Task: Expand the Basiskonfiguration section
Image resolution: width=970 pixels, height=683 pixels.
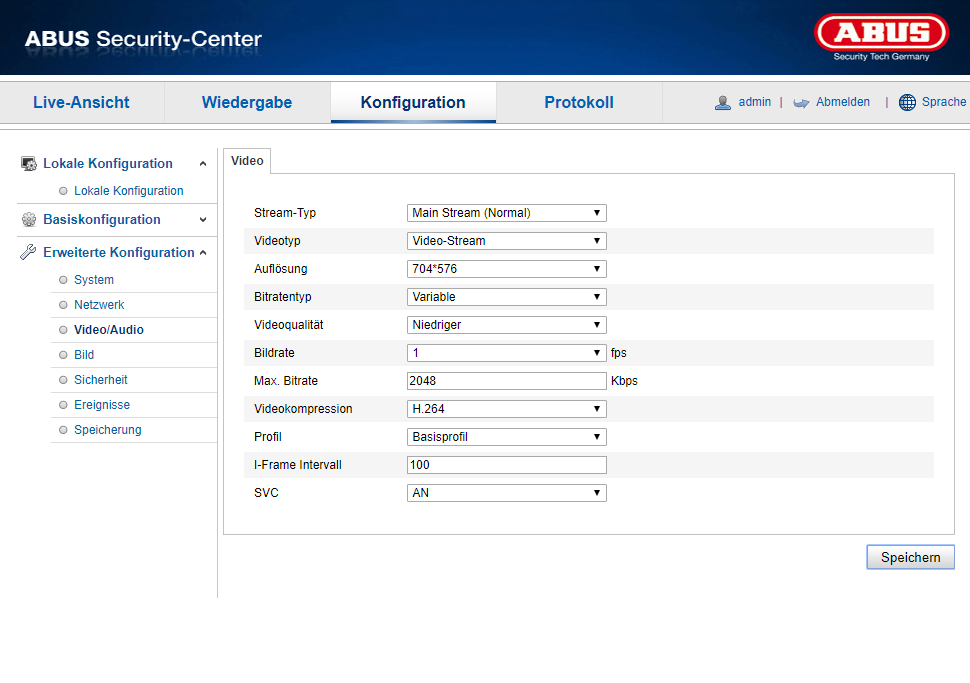Action: pyautogui.click(x=203, y=220)
